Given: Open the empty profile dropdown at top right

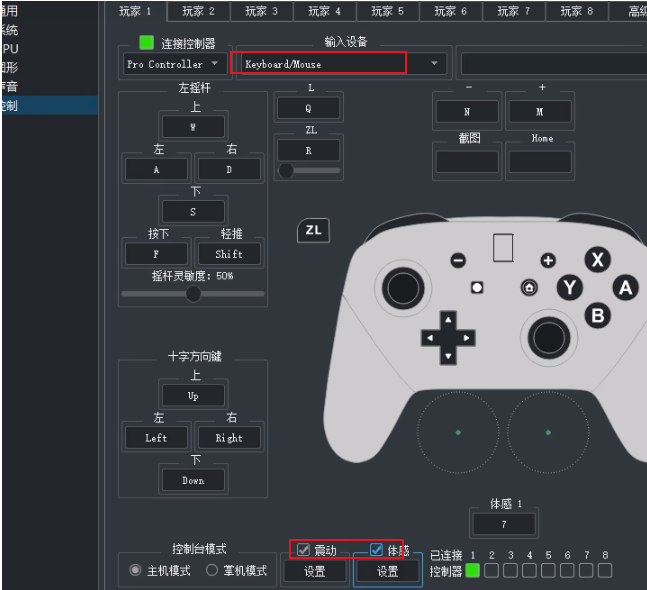Looking at the screenshot, I should pyautogui.click(x=552, y=64).
